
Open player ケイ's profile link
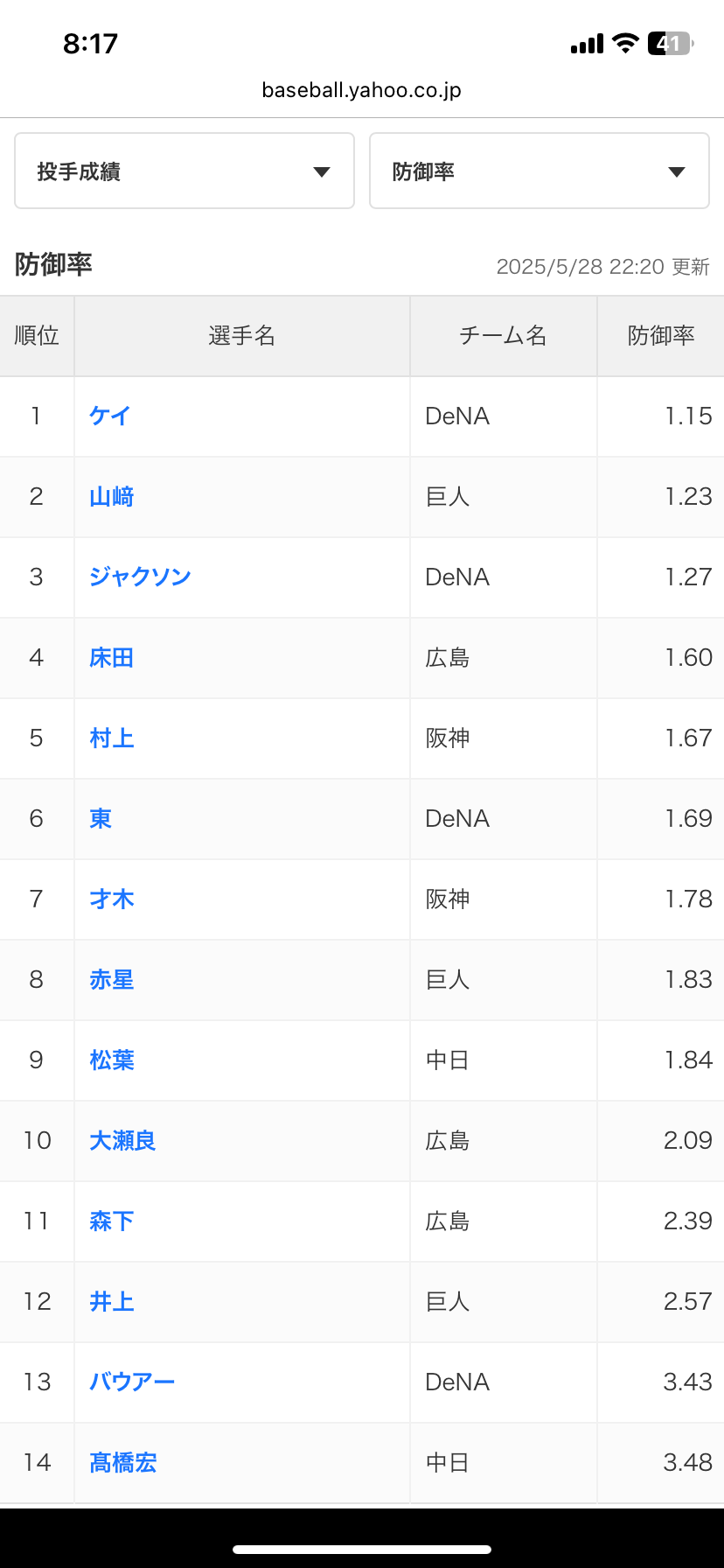(110, 416)
